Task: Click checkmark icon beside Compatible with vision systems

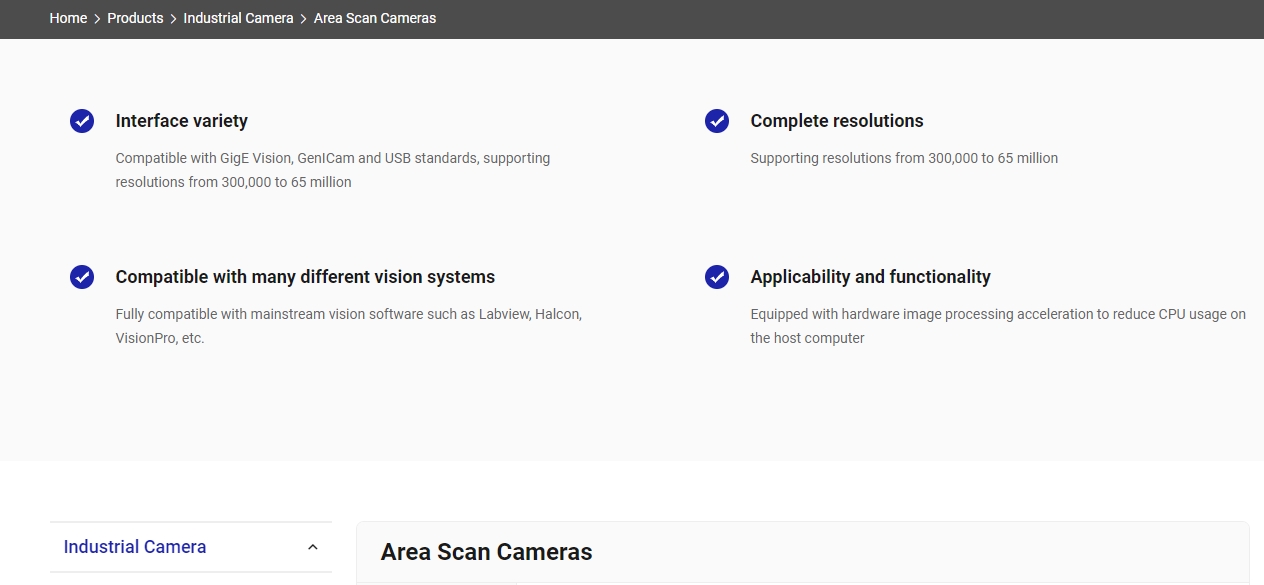Action: click(x=82, y=277)
